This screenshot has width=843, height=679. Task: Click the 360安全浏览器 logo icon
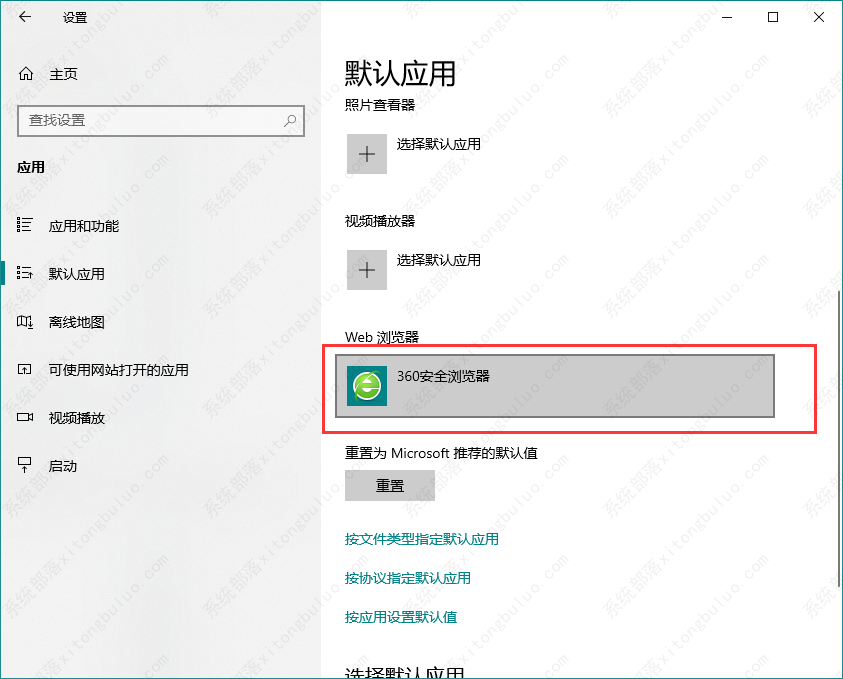[367, 385]
